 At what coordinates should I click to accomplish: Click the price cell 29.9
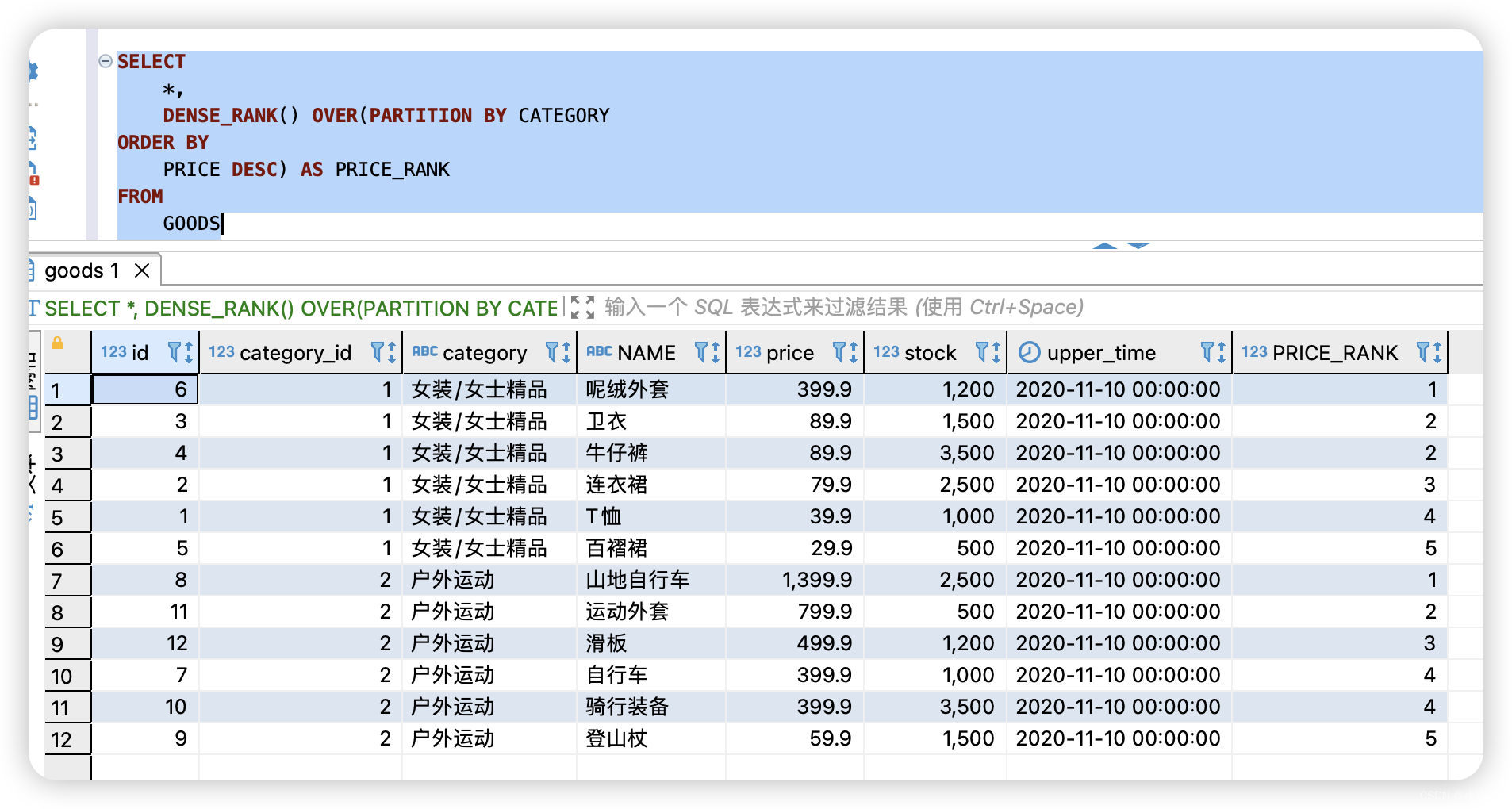click(795, 548)
